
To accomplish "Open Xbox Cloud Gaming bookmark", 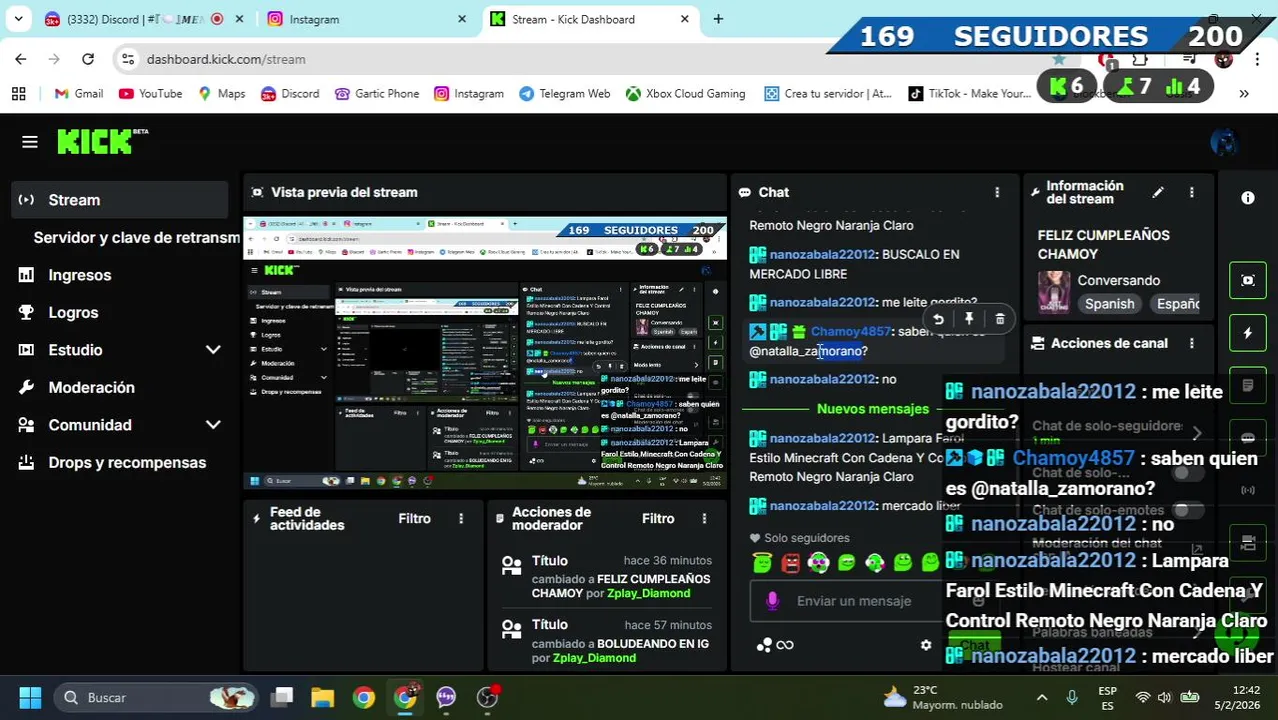I will point(686,93).
